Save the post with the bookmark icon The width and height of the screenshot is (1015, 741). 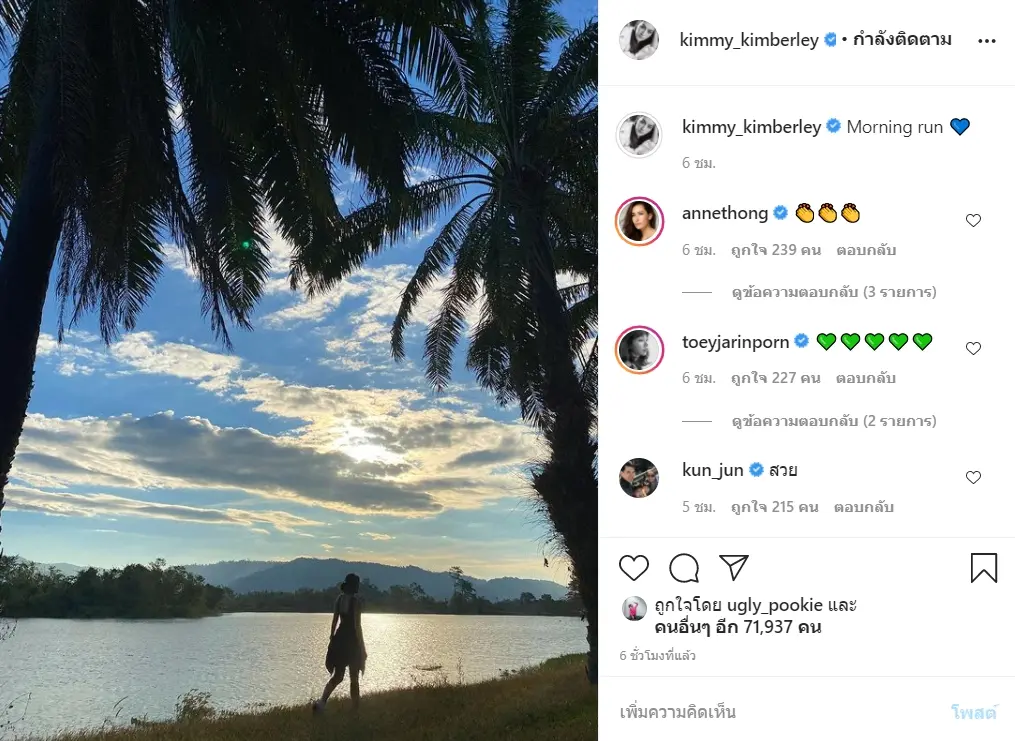click(984, 568)
